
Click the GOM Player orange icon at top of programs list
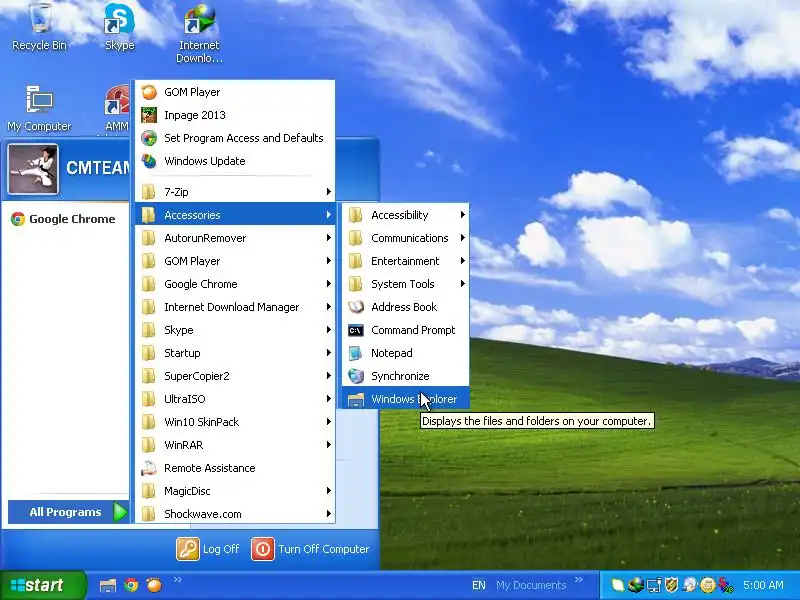pyautogui.click(x=149, y=92)
